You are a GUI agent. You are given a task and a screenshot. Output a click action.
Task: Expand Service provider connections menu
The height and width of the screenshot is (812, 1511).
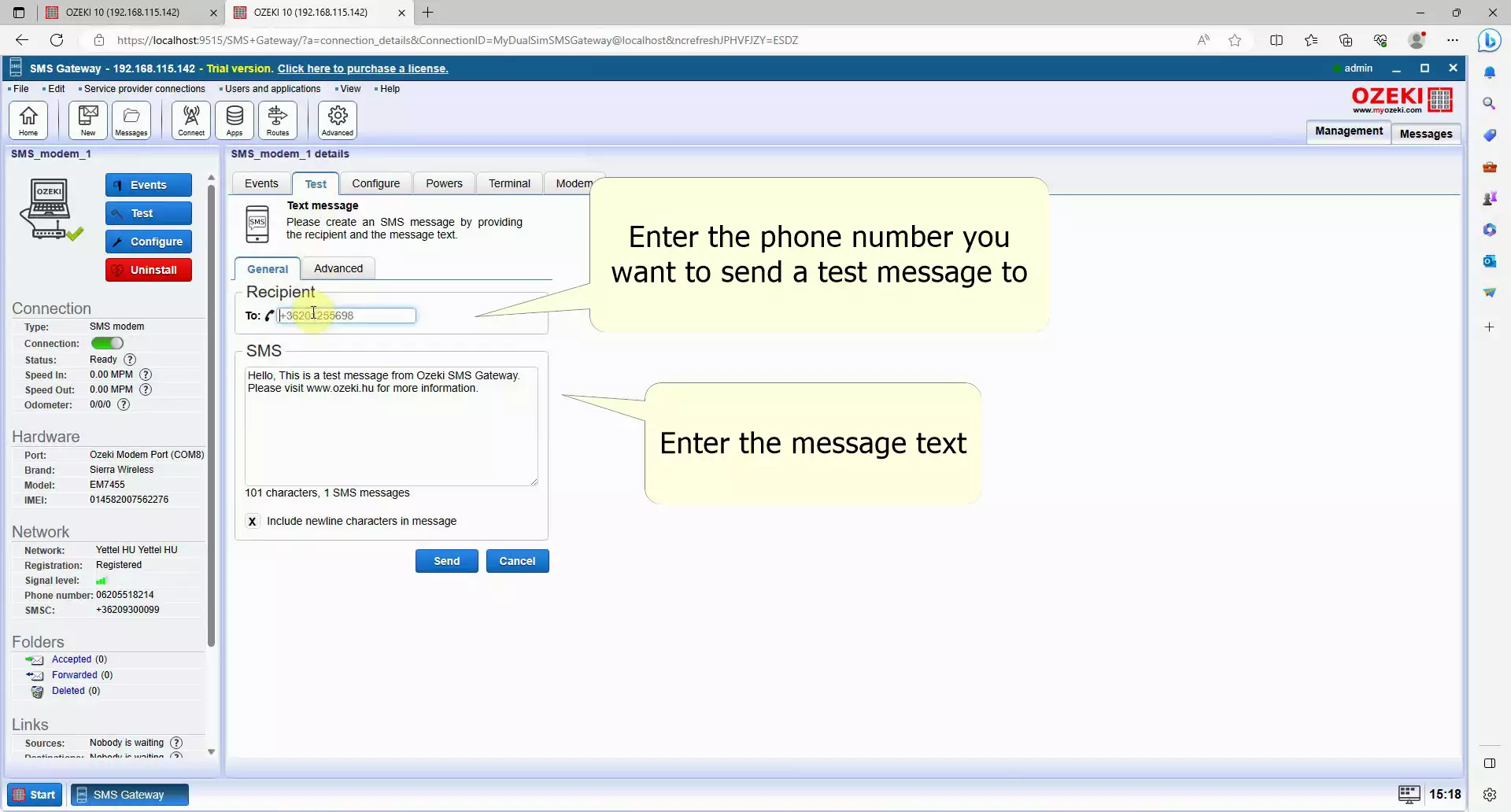tap(144, 89)
